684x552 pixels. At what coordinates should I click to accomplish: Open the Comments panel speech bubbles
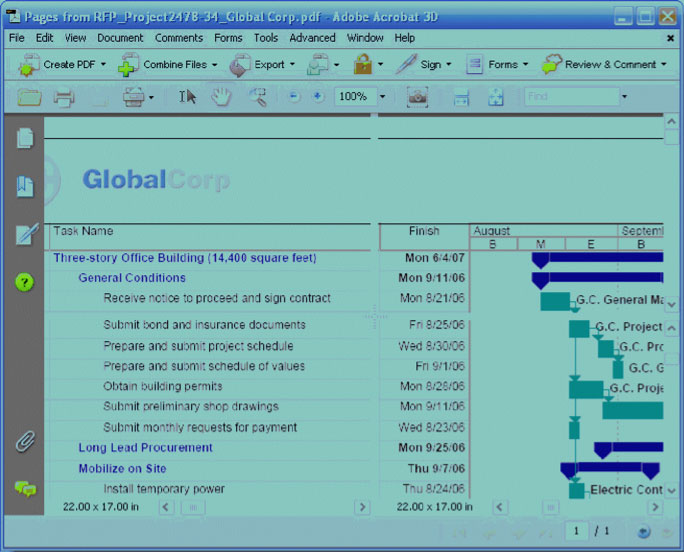pos(25,489)
